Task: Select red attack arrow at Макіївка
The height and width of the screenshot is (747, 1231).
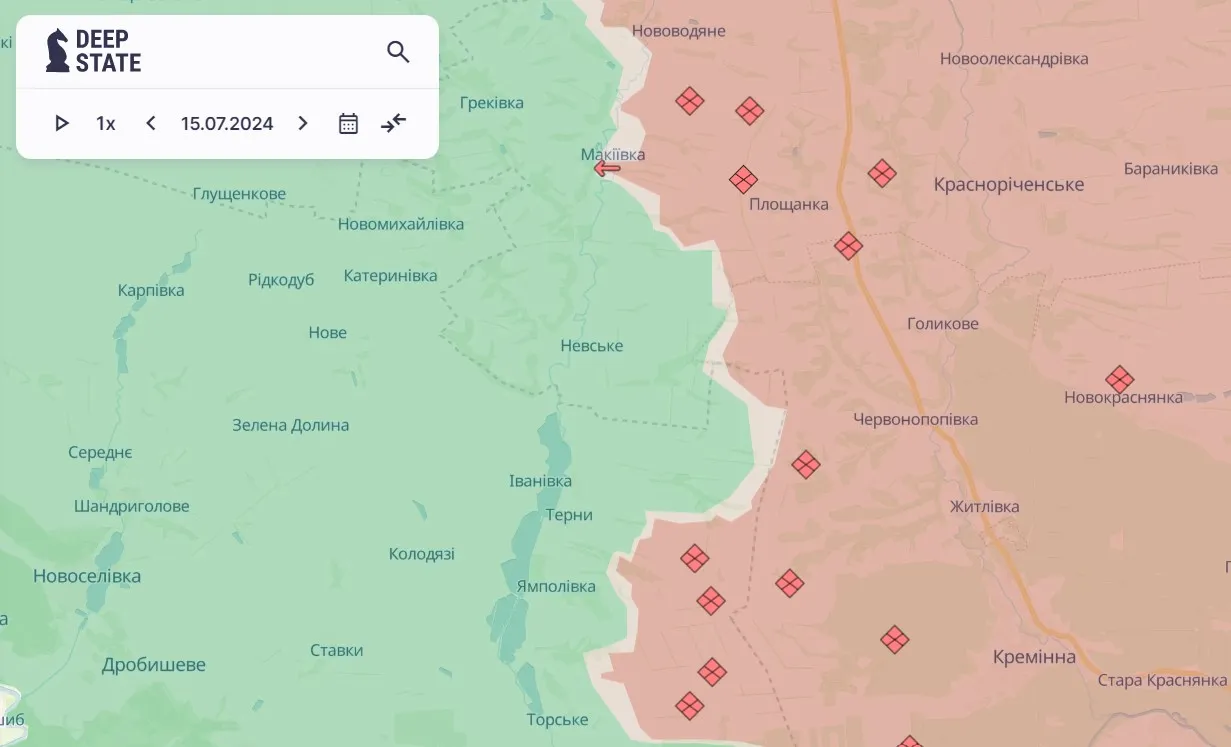Action: [607, 168]
